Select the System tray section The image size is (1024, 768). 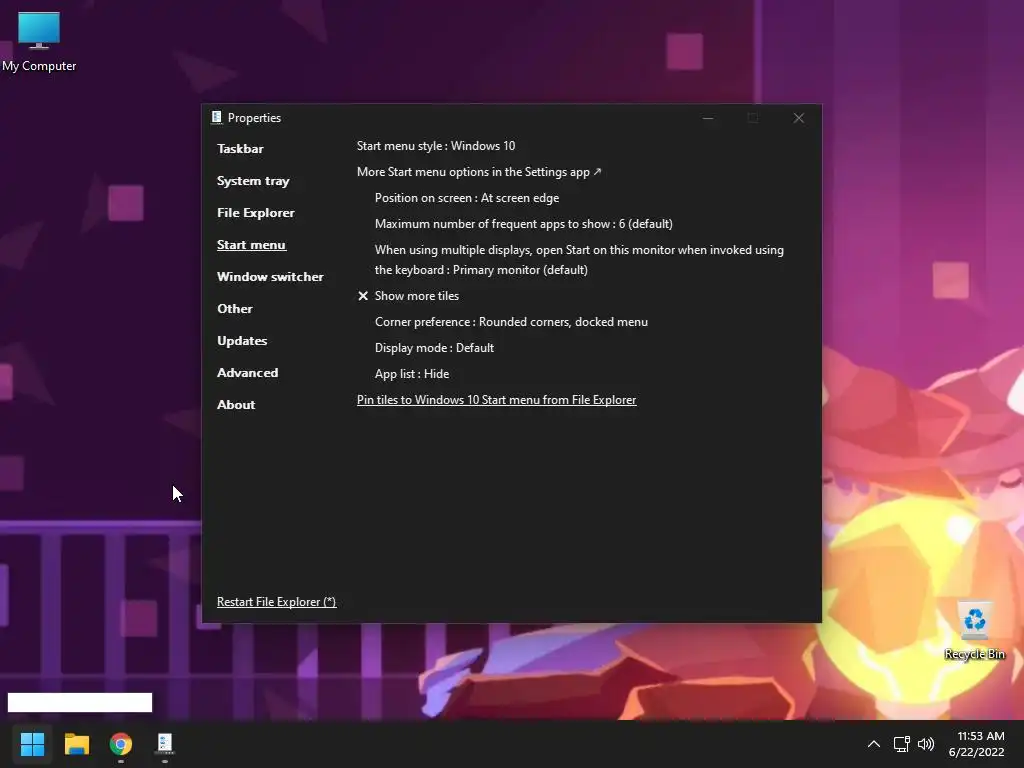coord(253,181)
